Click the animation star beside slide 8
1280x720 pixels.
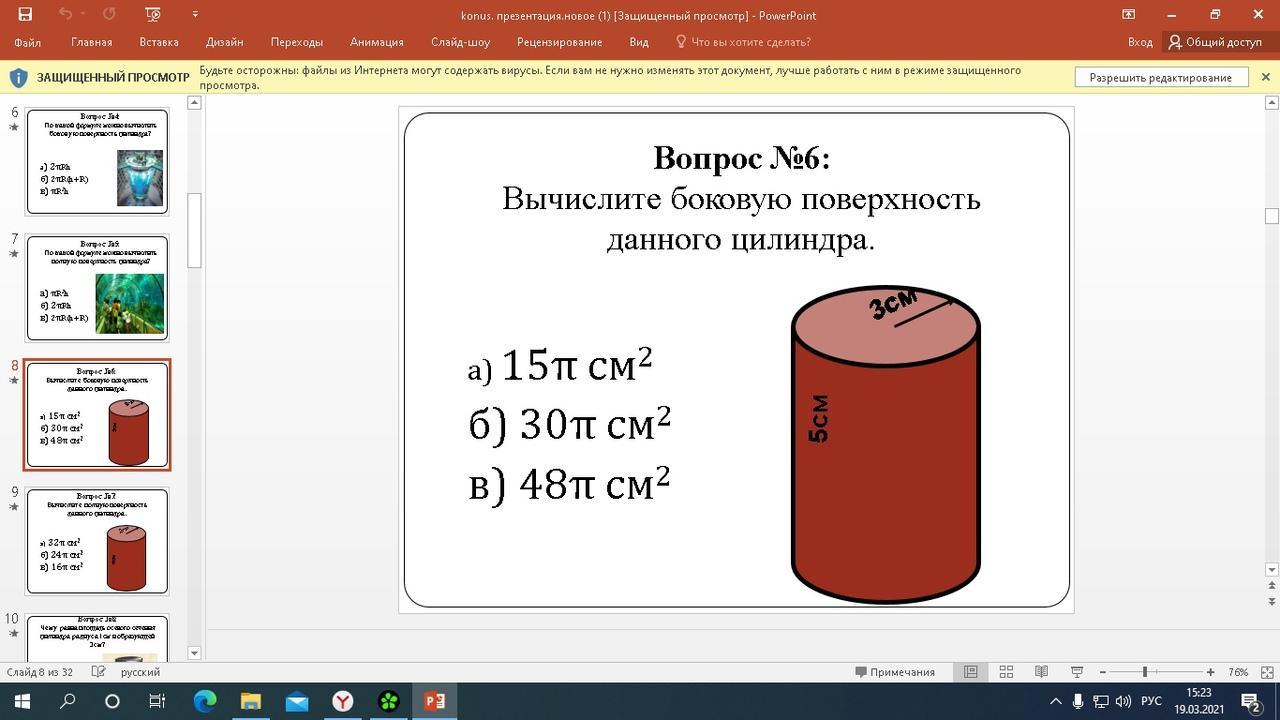[x=14, y=381]
